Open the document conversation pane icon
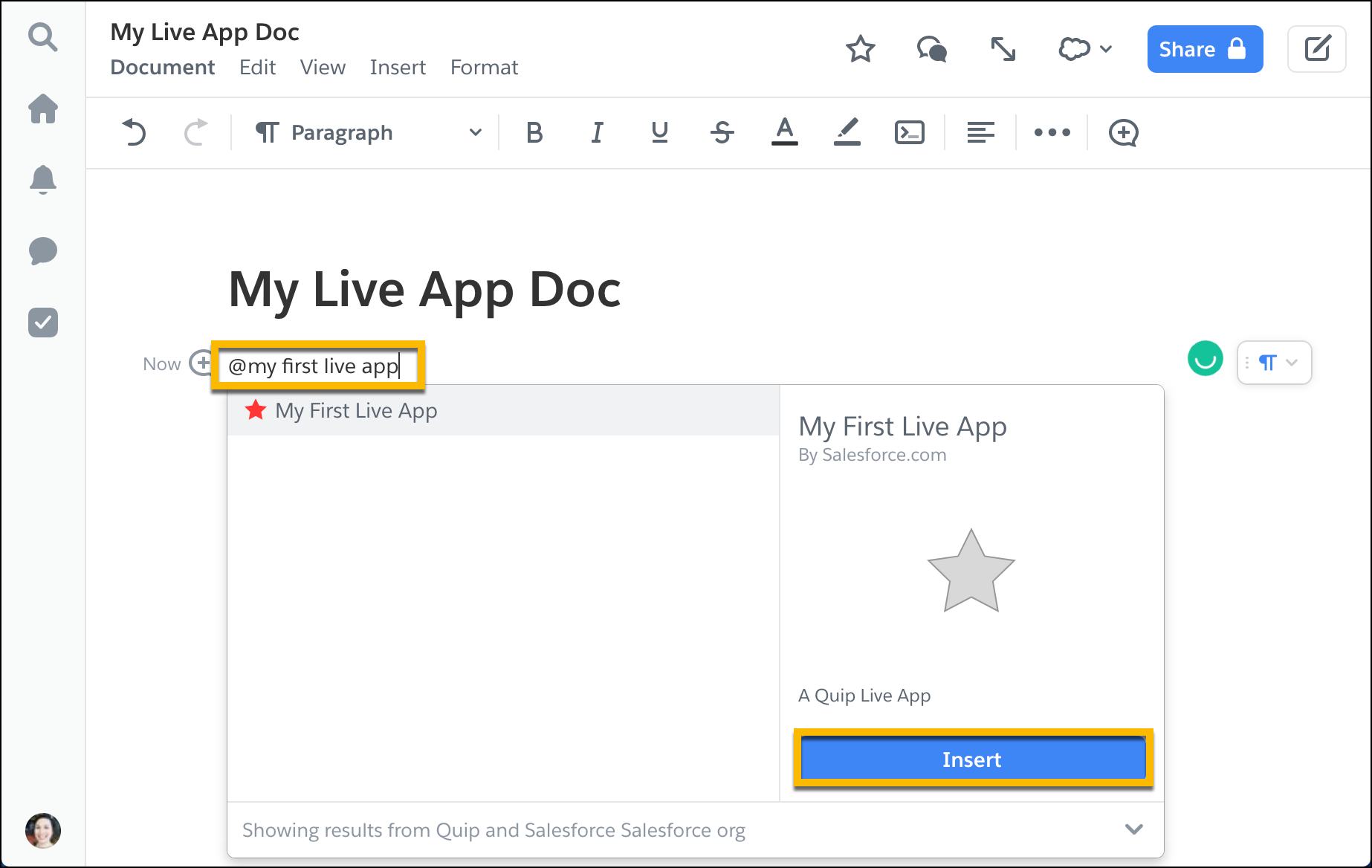Viewport: 1372px width, 868px height. [931, 50]
